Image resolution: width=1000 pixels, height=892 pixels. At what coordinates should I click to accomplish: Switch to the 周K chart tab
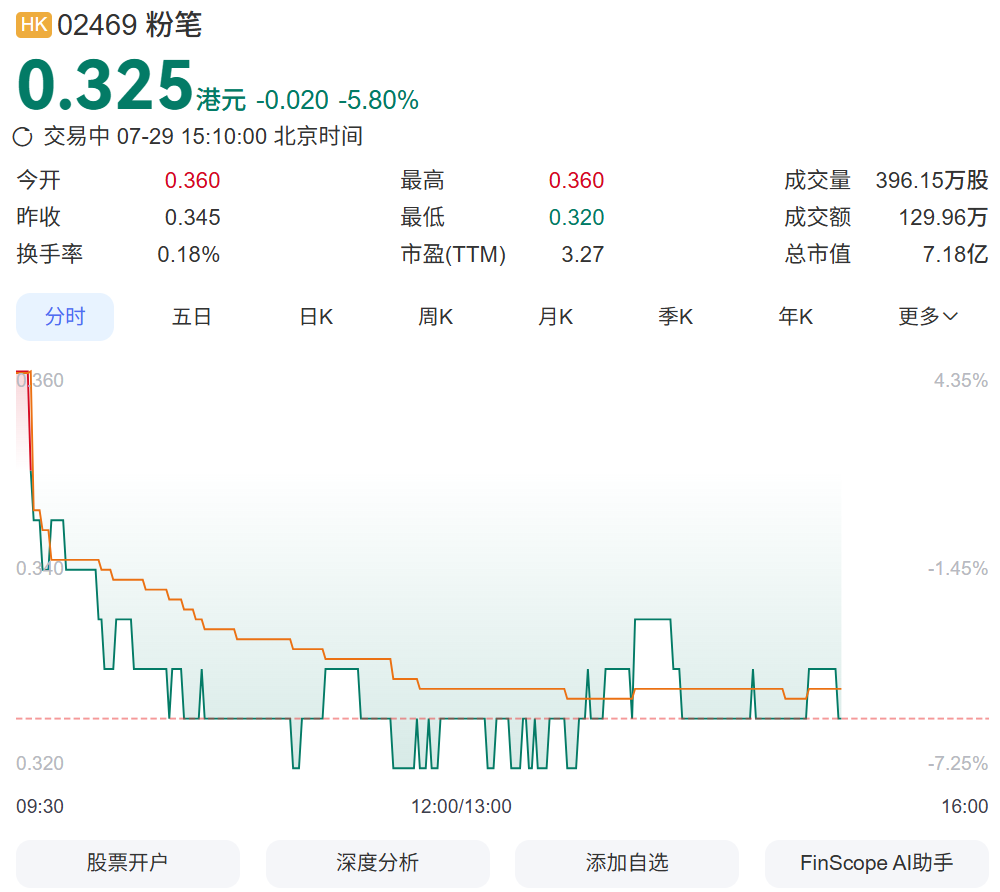[436, 316]
